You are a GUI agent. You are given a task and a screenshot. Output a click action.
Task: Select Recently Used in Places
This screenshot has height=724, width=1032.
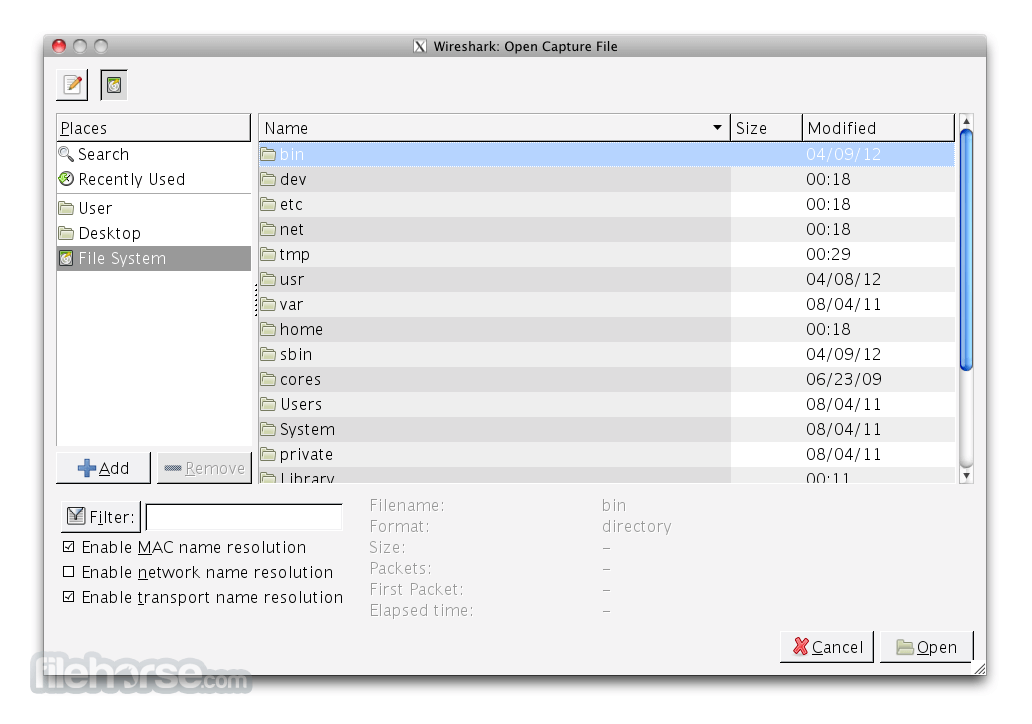(x=153, y=179)
